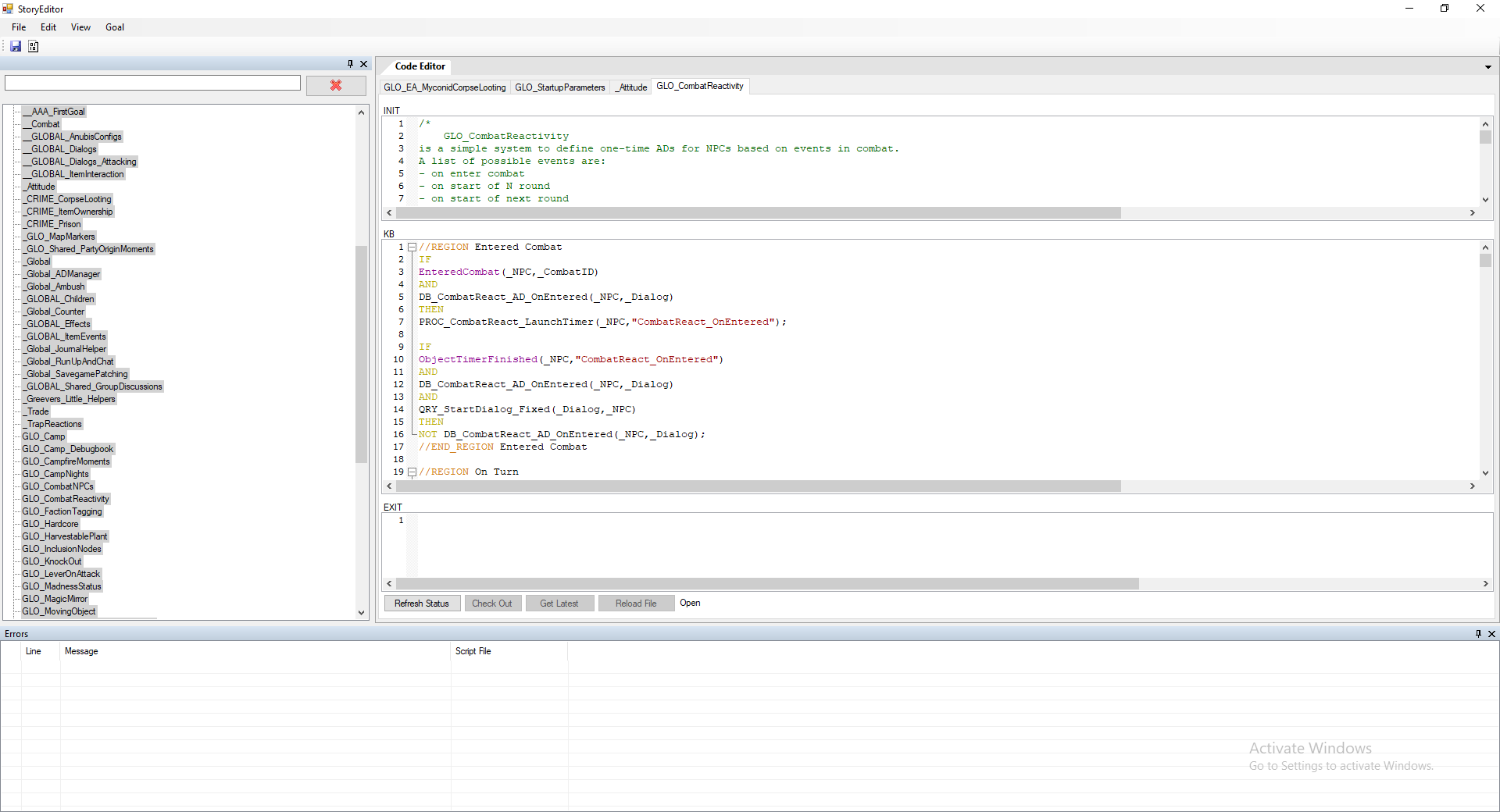Select _Attitude in the goal list
The height and width of the screenshot is (812, 1500).
tap(38, 187)
